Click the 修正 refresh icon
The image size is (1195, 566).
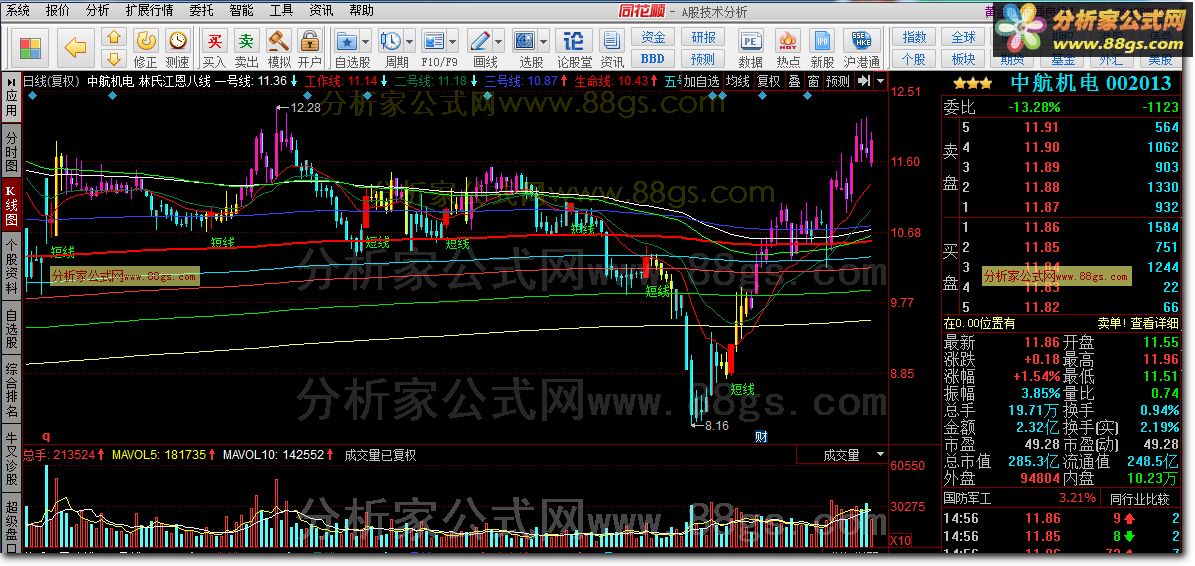(x=146, y=41)
